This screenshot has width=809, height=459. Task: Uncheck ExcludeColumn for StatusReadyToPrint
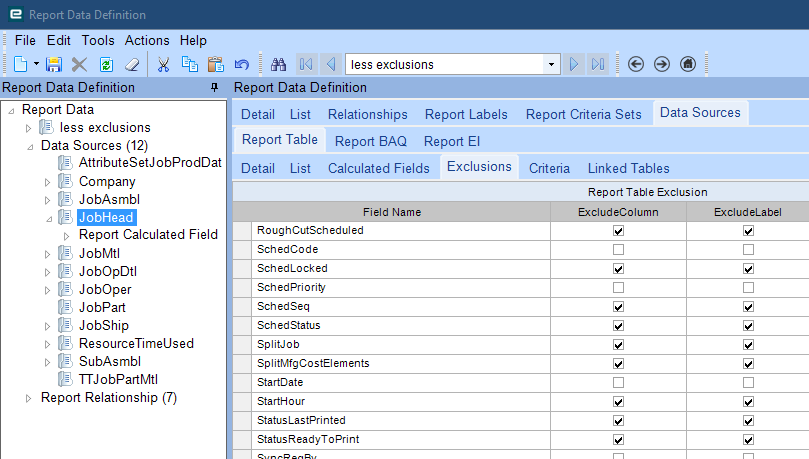point(618,440)
